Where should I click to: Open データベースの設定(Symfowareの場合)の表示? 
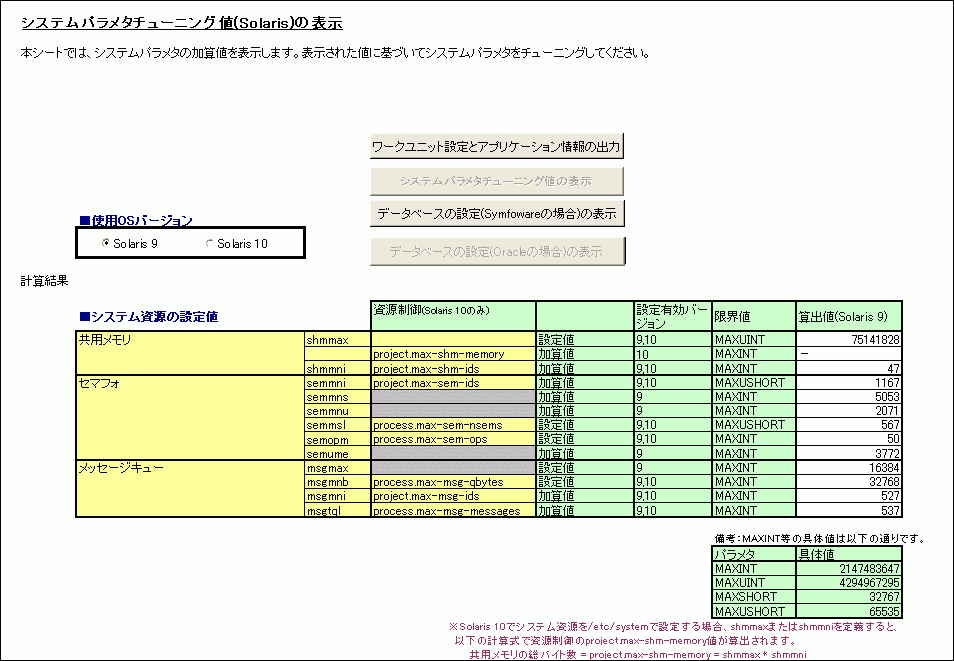[497, 213]
